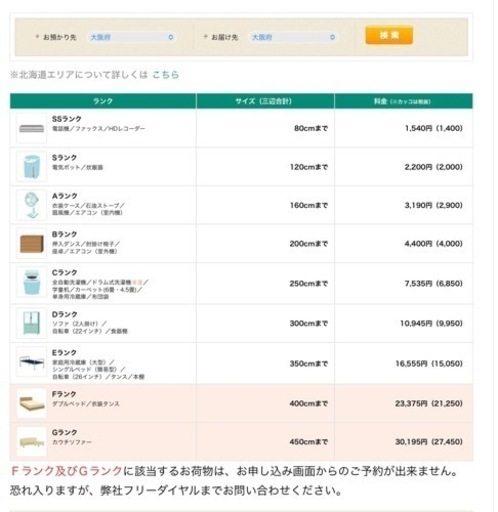Click the S rank electric pot icon
498x512 pixels.
(x=32, y=167)
